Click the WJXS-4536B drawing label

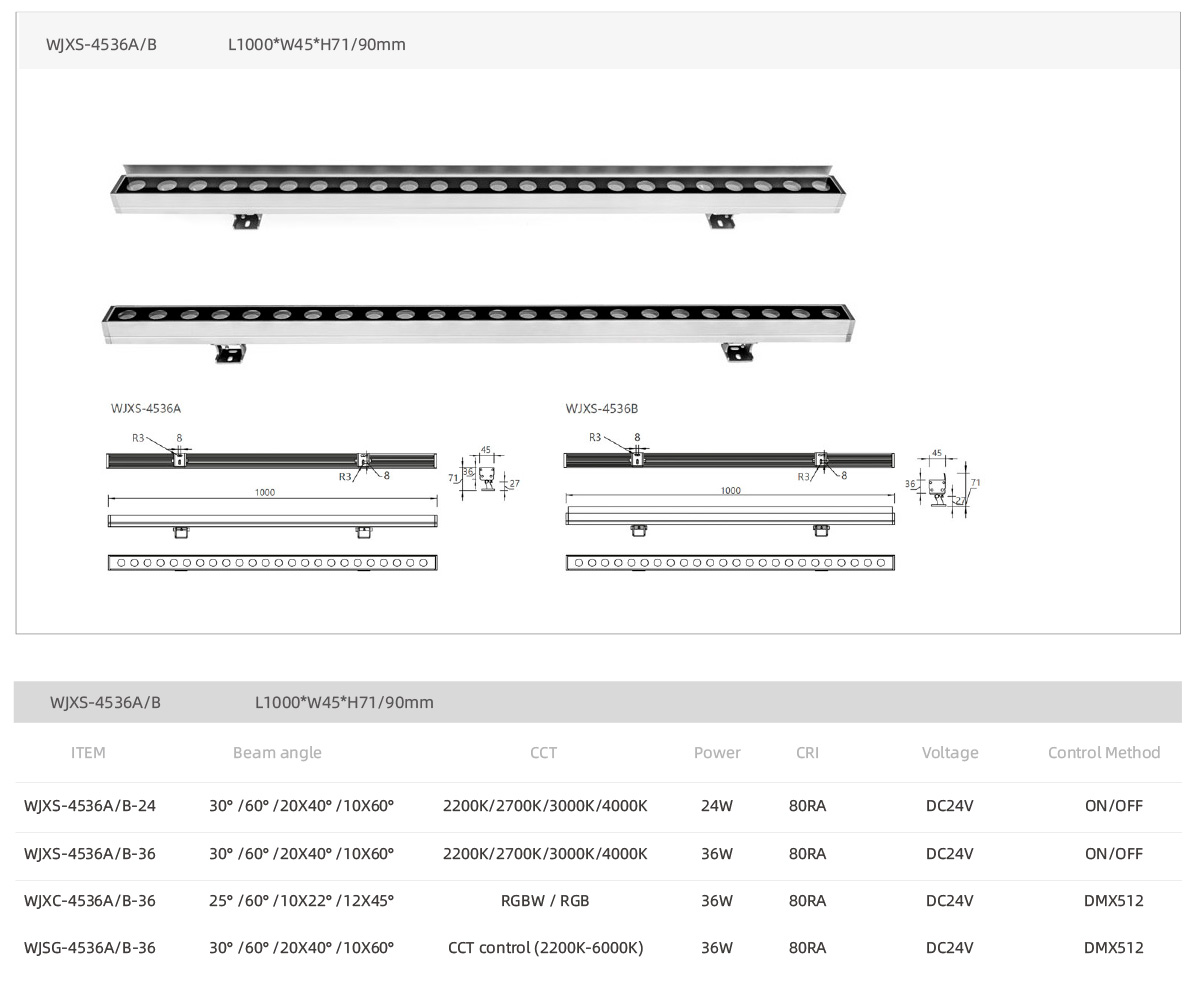click(601, 408)
